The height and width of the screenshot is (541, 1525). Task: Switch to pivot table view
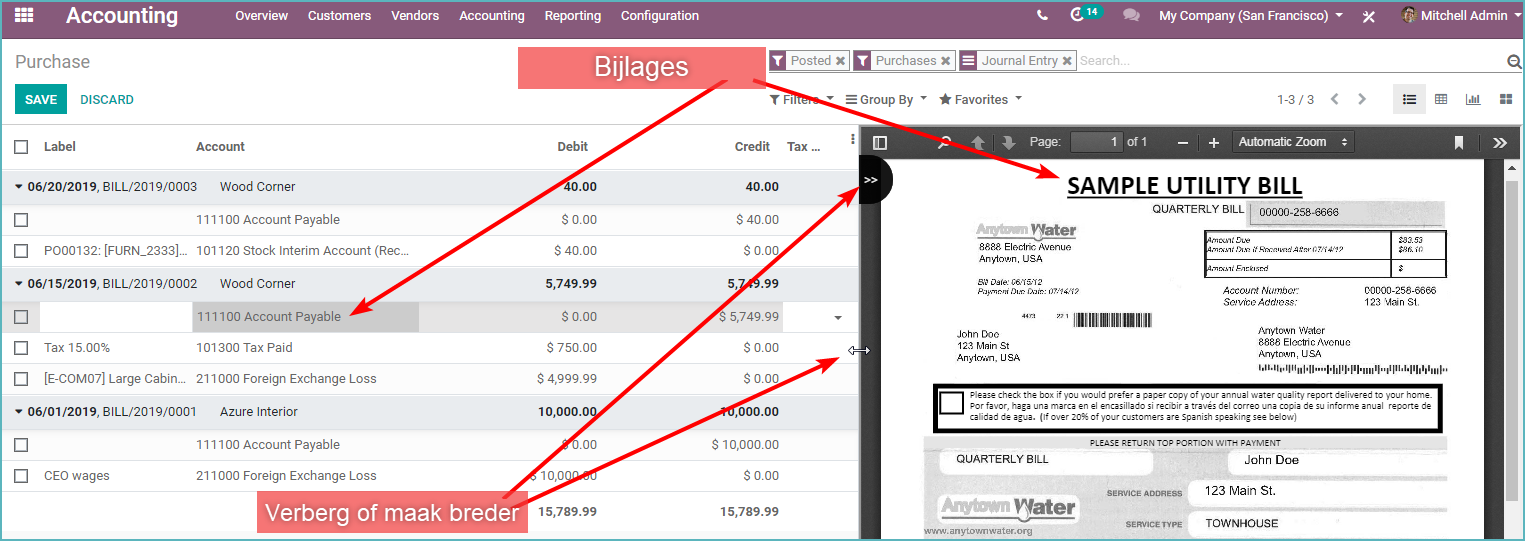point(1441,99)
